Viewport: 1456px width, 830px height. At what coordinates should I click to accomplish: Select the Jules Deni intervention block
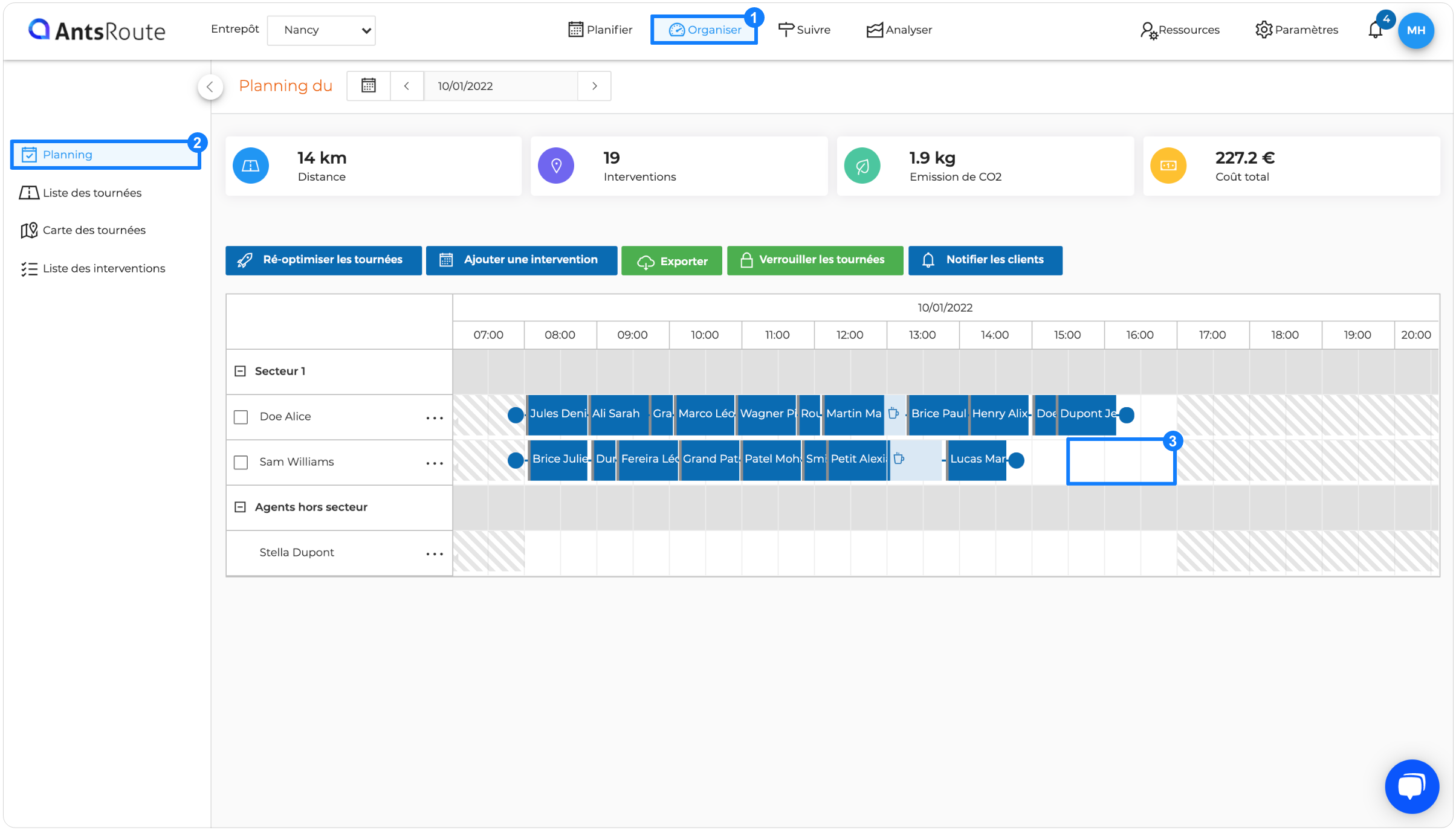point(557,414)
